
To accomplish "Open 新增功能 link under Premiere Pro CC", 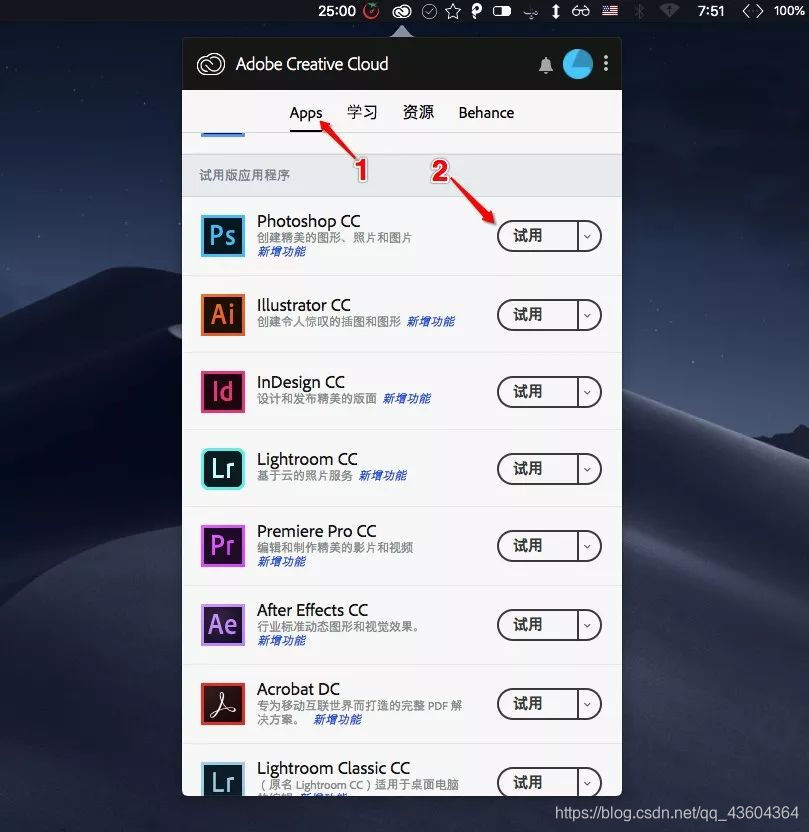I will click(281, 561).
